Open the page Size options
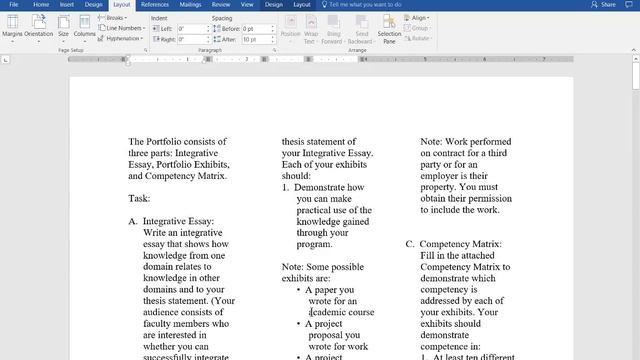The image size is (640, 360). pyautogui.click(x=63, y=28)
